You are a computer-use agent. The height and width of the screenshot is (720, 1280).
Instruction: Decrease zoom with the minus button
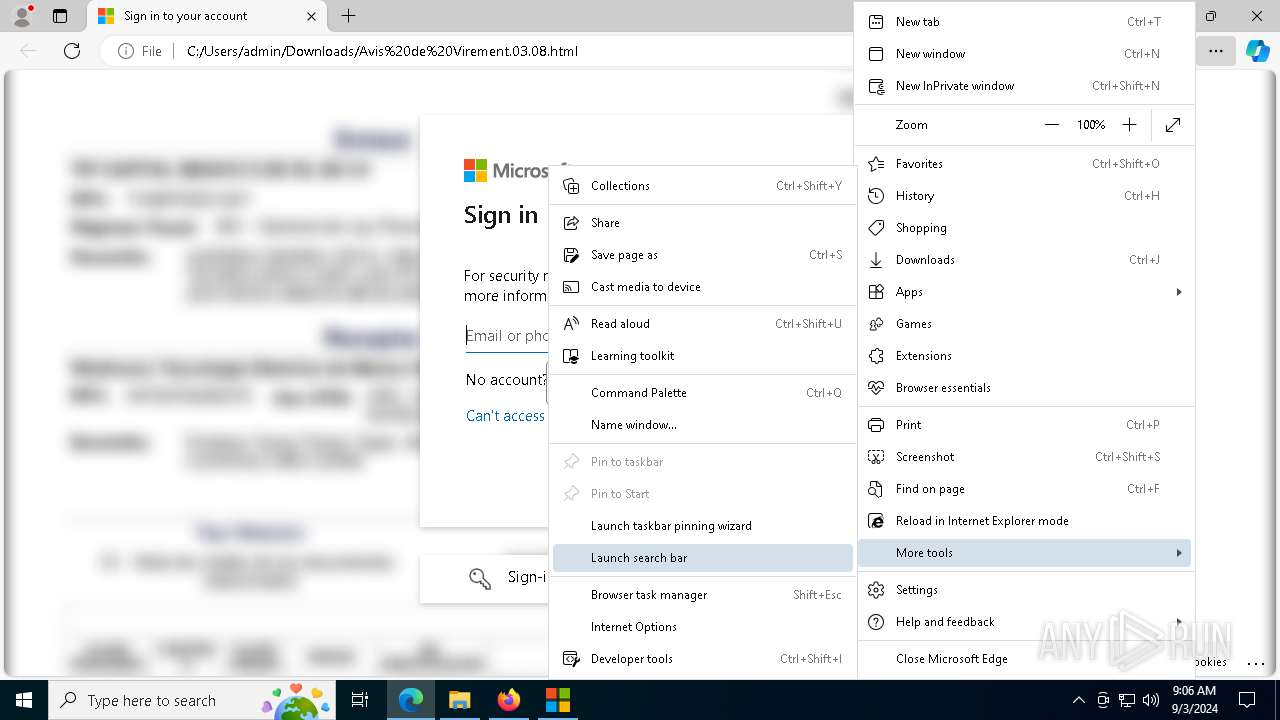pyautogui.click(x=1051, y=125)
